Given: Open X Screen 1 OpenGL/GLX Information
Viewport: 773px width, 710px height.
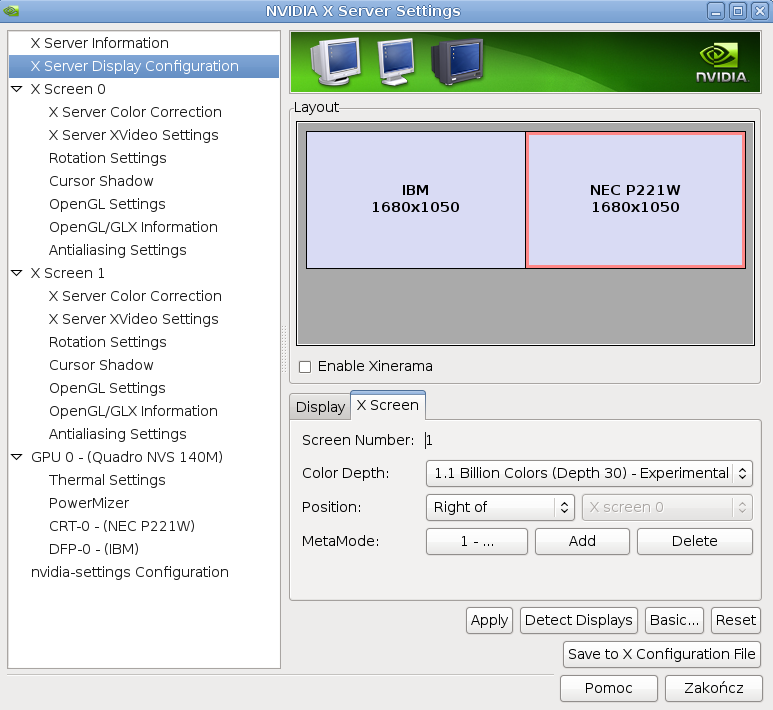Looking at the screenshot, I should click(133, 411).
